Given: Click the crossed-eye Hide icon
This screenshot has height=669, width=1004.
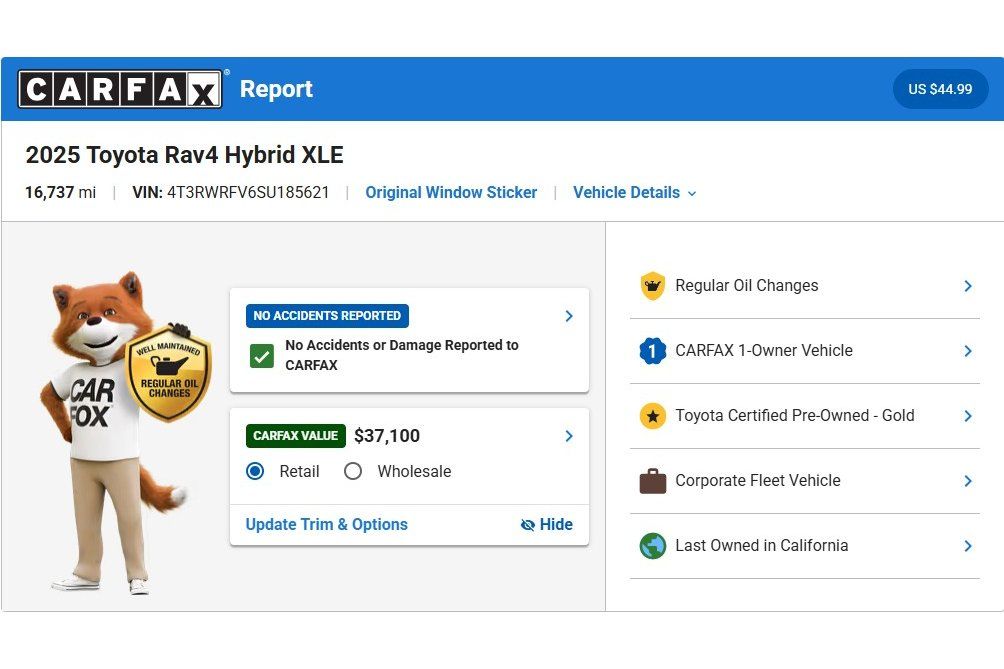Looking at the screenshot, I should coord(528,525).
